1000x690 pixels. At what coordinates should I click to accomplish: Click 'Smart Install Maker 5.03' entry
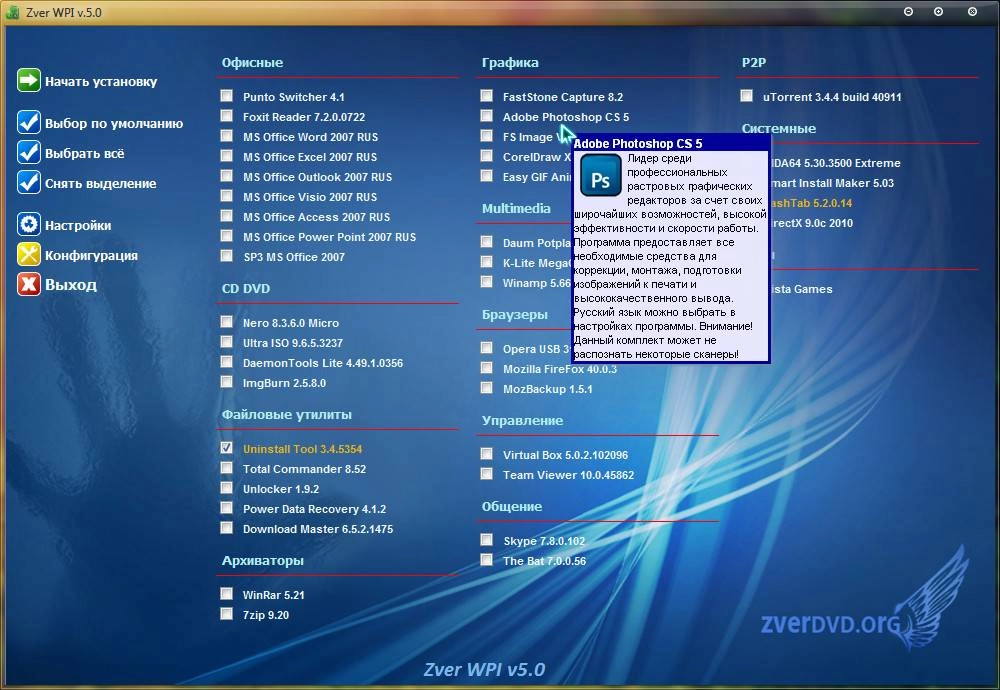click(x=832, y=183)
